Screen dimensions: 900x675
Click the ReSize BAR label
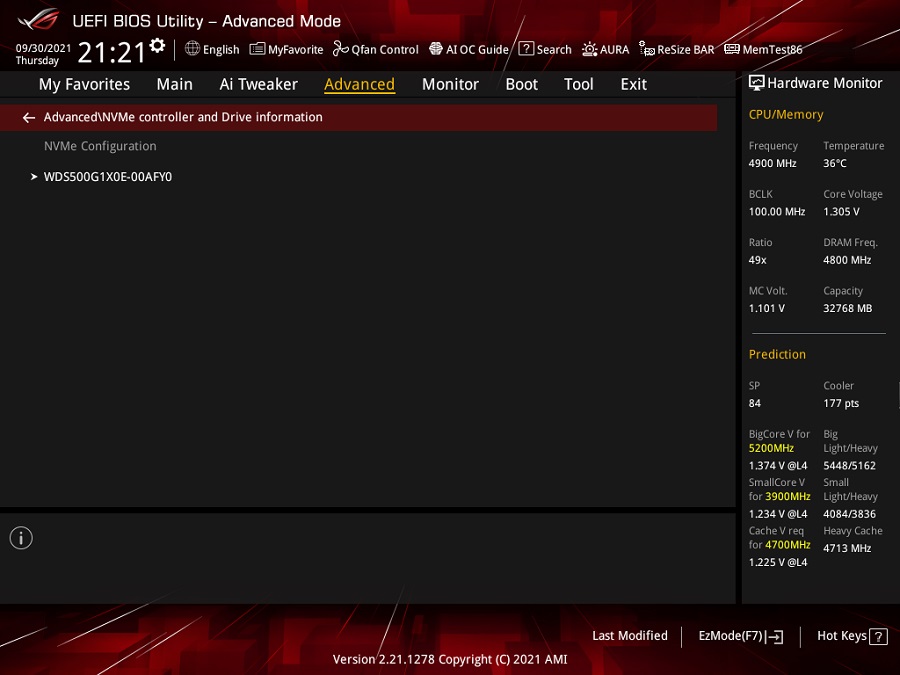(686, 50)
